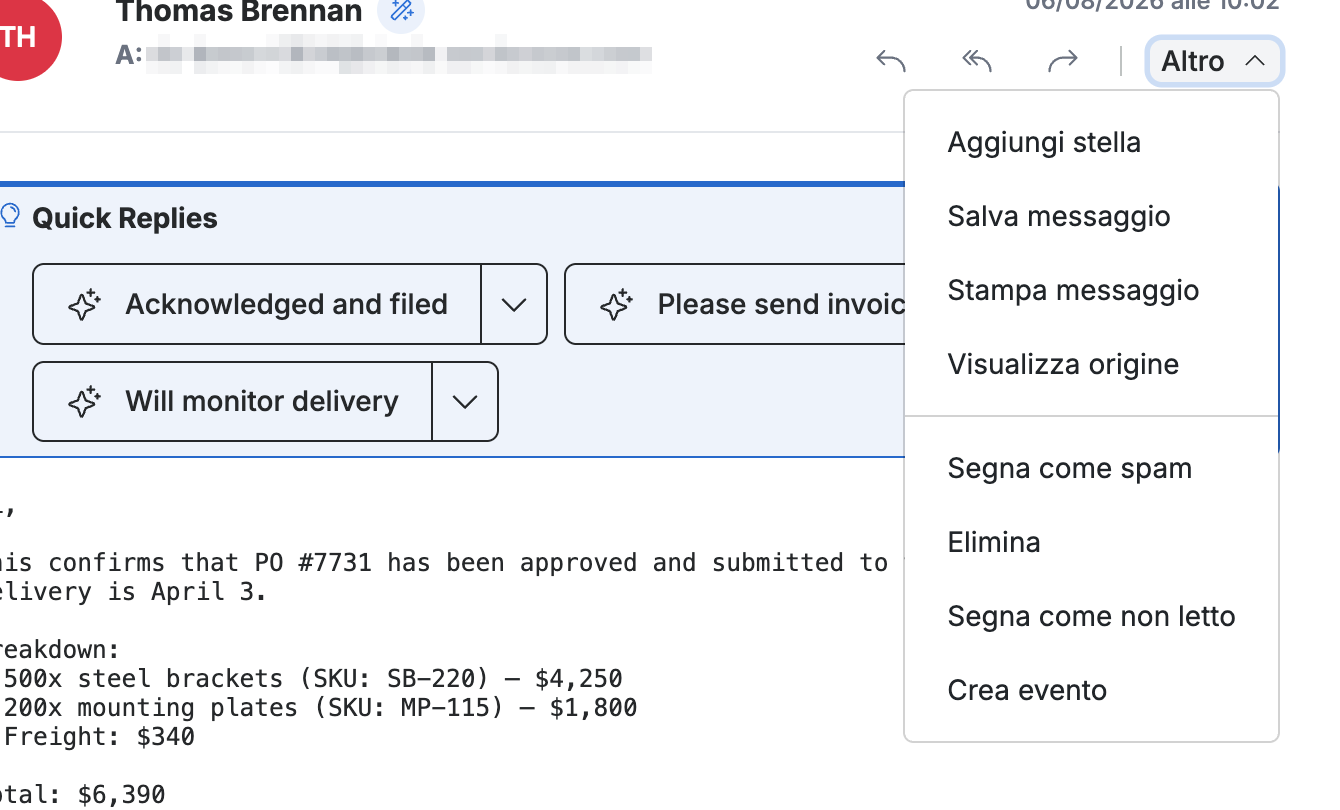Choose the Will monitor delivery quick reply
Image resolution: width=1340 pixels, height=810 pixels.
(233, 402)
